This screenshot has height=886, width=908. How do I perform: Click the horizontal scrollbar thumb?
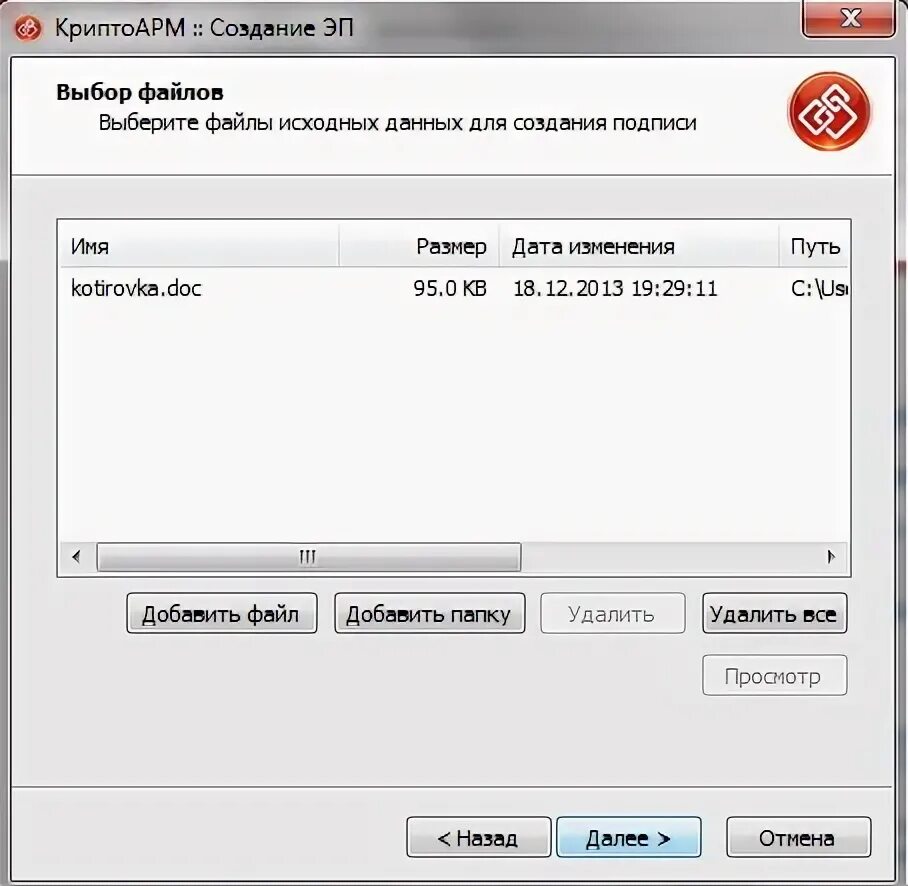[x=309, y=557]
